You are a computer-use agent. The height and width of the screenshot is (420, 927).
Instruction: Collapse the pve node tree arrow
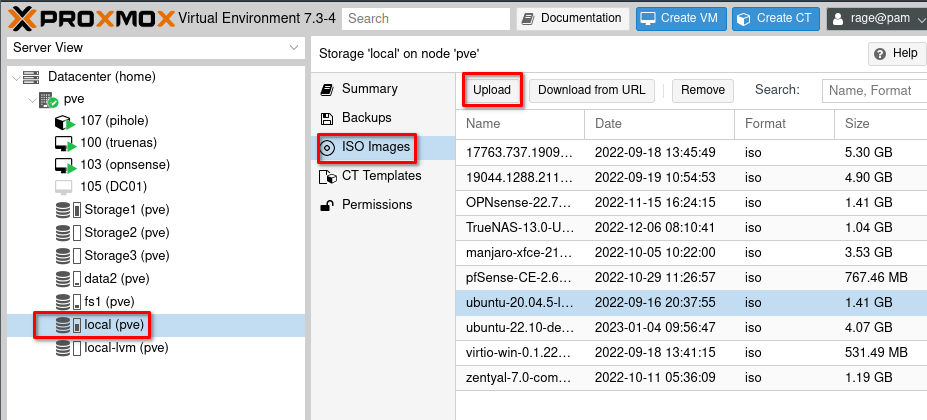click(32, 99)
